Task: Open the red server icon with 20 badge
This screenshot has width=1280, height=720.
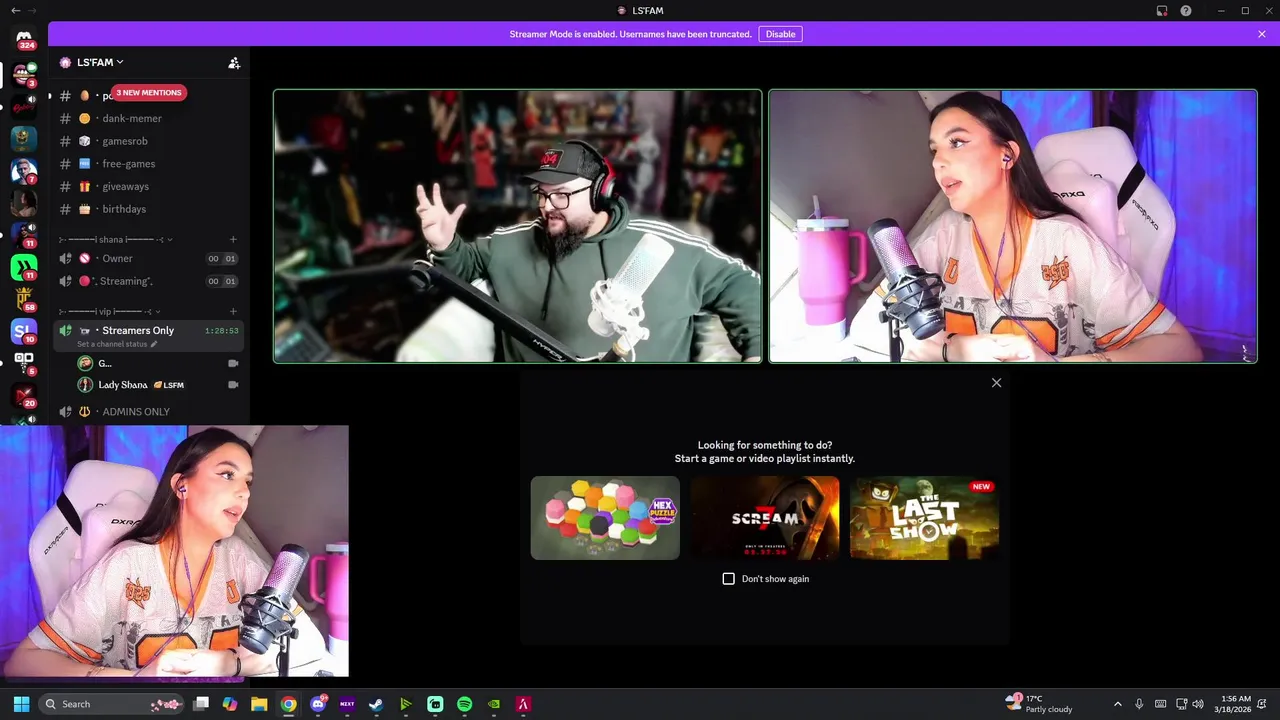Action: point(24,395)
